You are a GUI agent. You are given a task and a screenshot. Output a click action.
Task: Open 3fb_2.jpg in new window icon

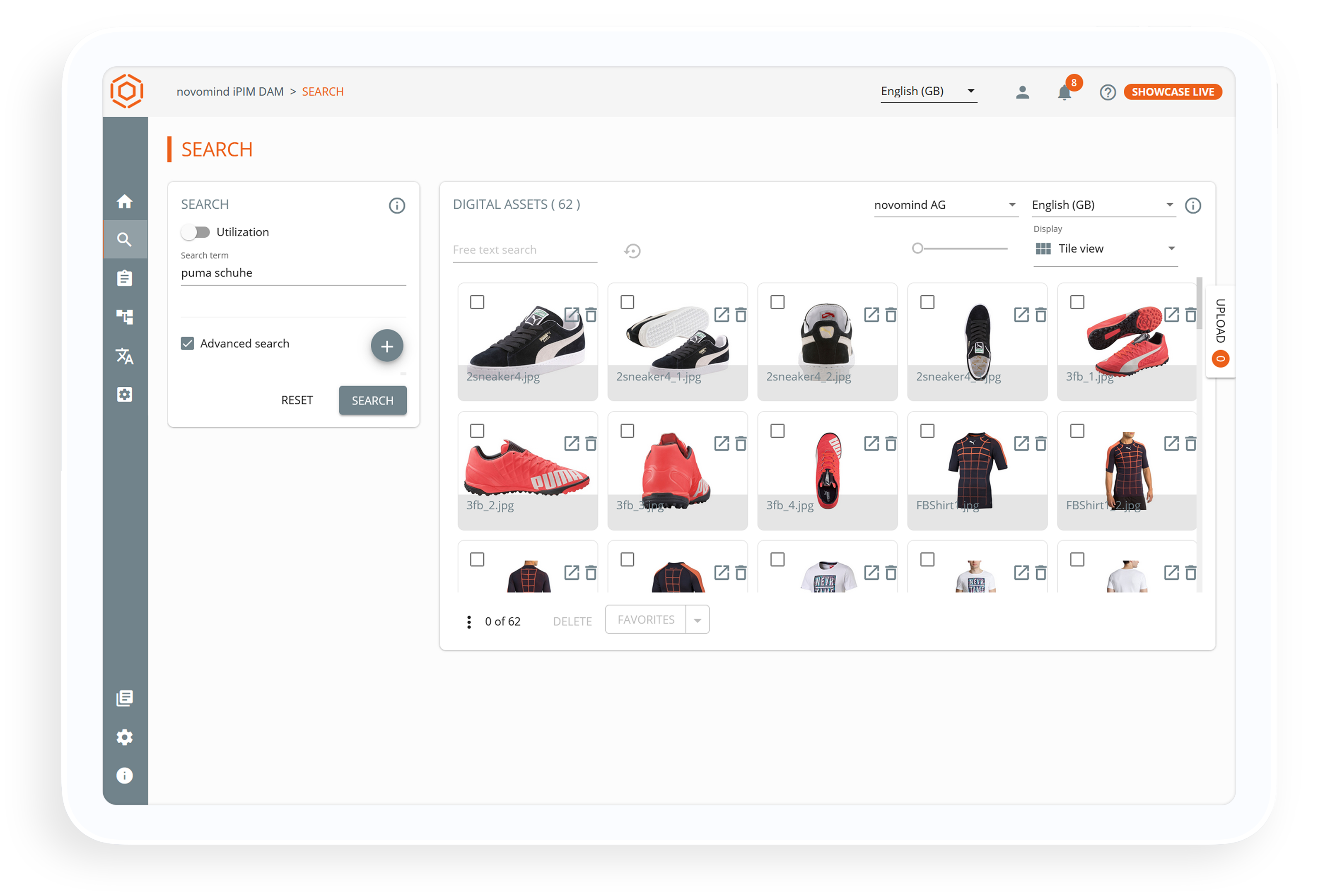point(572,443)
